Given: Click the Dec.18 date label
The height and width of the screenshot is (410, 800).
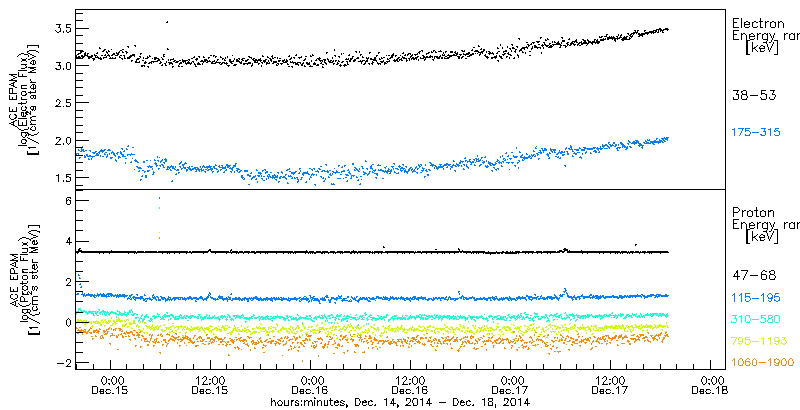Looking at the screenshot, I should click(x=711, y=391).
